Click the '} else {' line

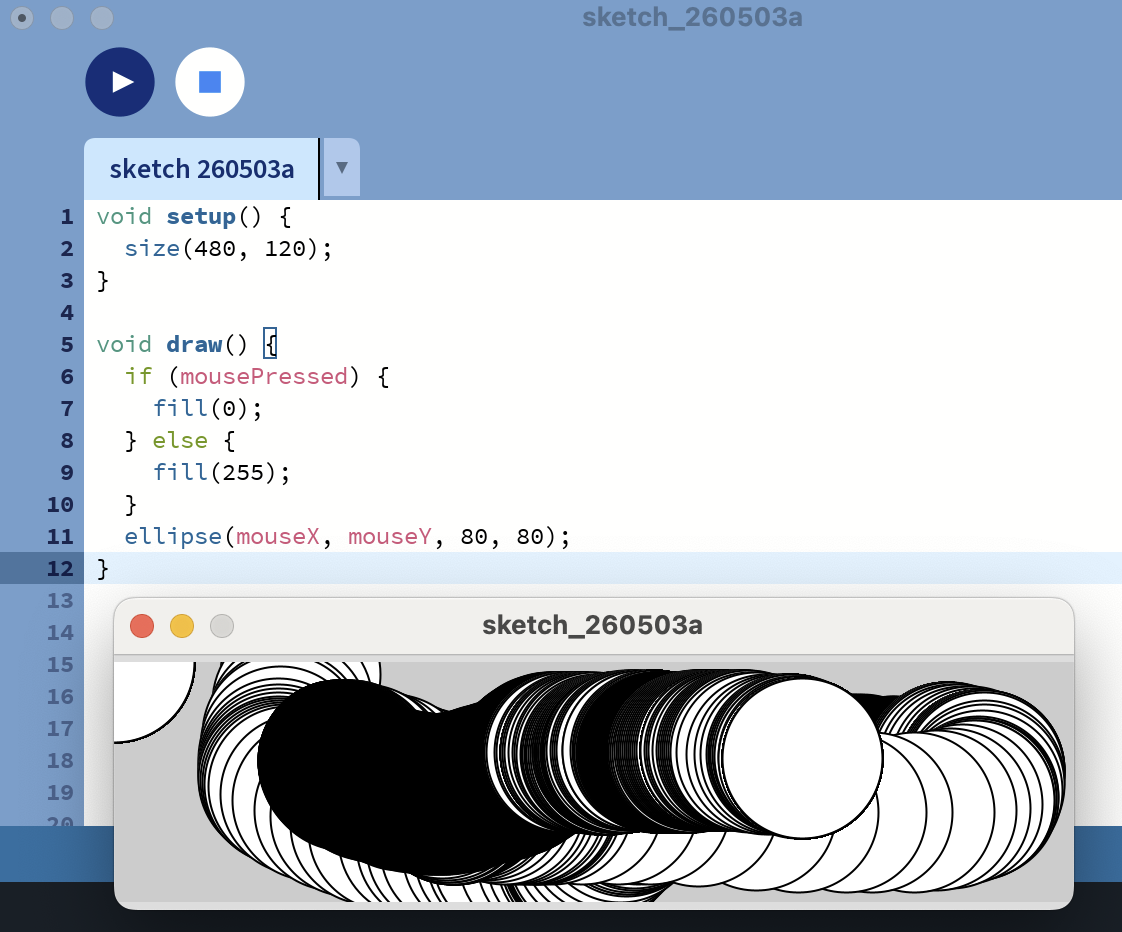tap(180, 440)
